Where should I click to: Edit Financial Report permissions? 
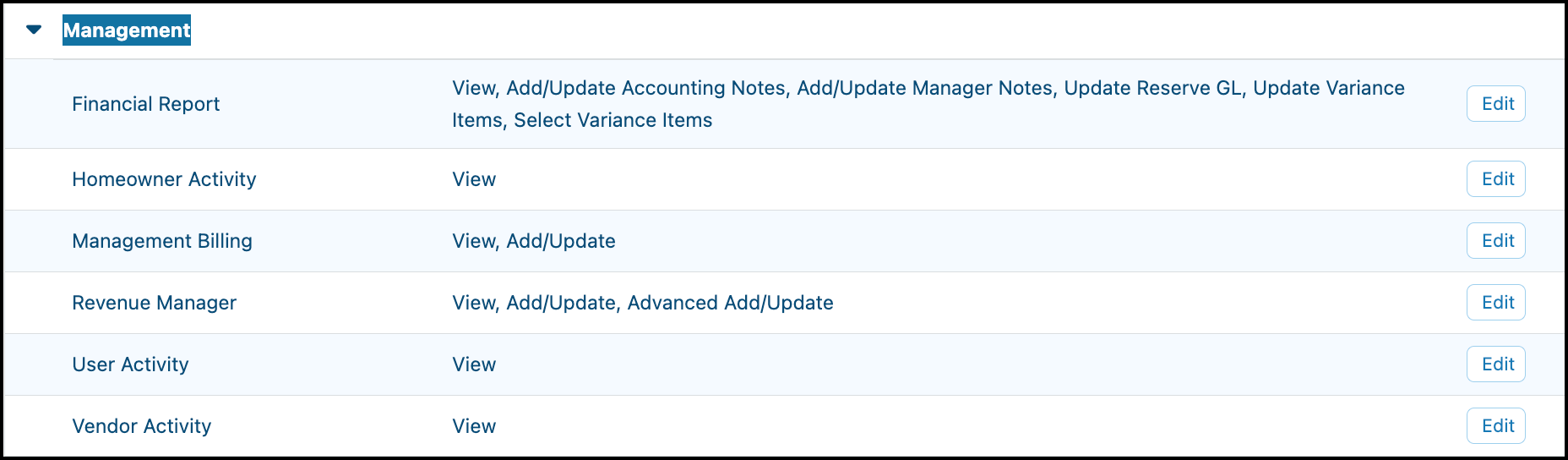(1496, 104)
